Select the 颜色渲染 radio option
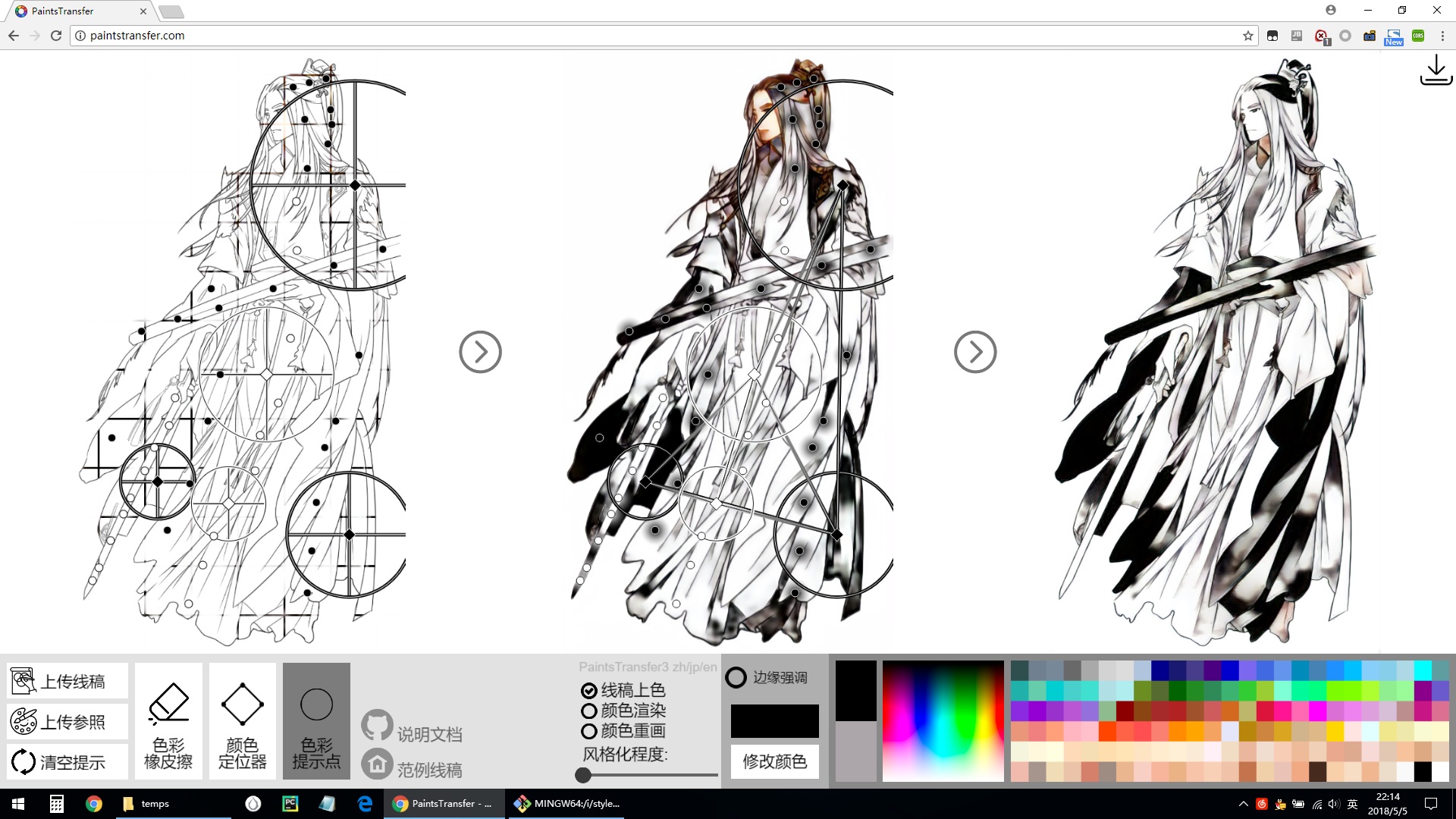The width and height of the screenshot is (1456, 819). (589, 711)
